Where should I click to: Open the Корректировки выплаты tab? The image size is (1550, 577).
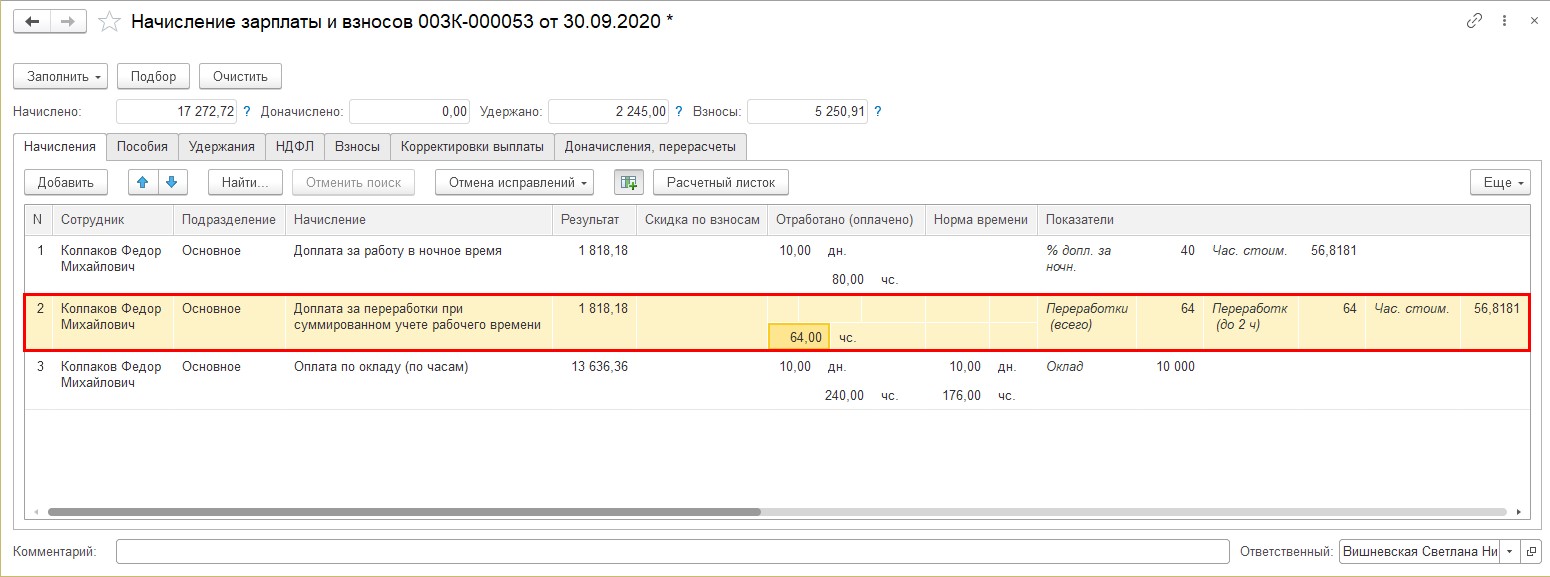(x=472, y=146)
